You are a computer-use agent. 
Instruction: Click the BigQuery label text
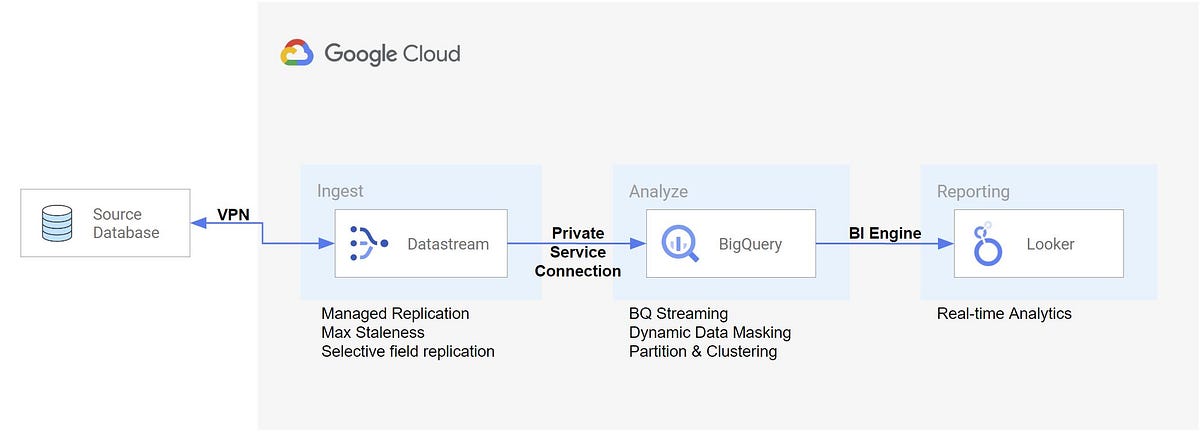pos(750,243)
